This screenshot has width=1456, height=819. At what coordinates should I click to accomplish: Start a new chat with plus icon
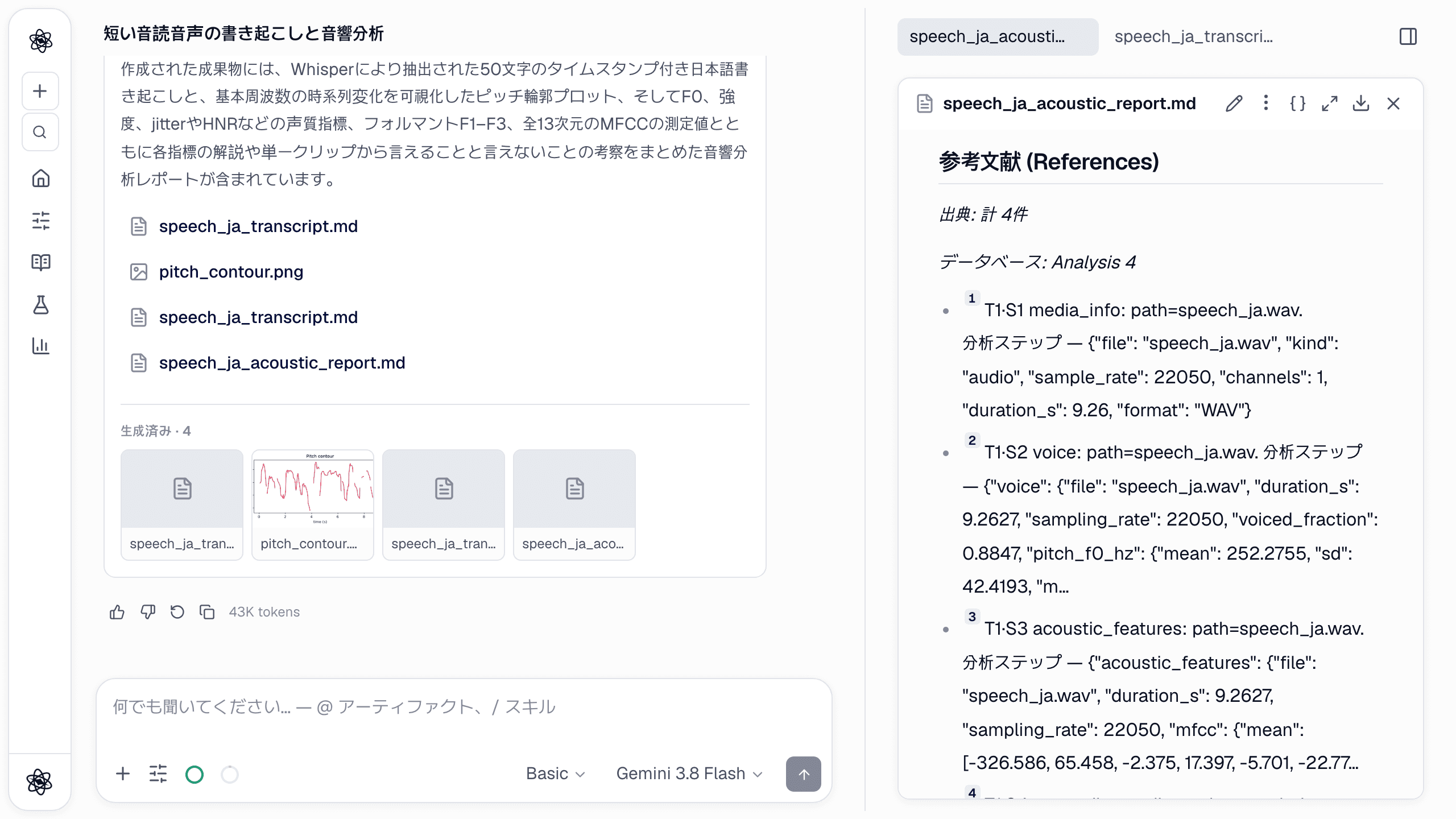coord(40,91)
